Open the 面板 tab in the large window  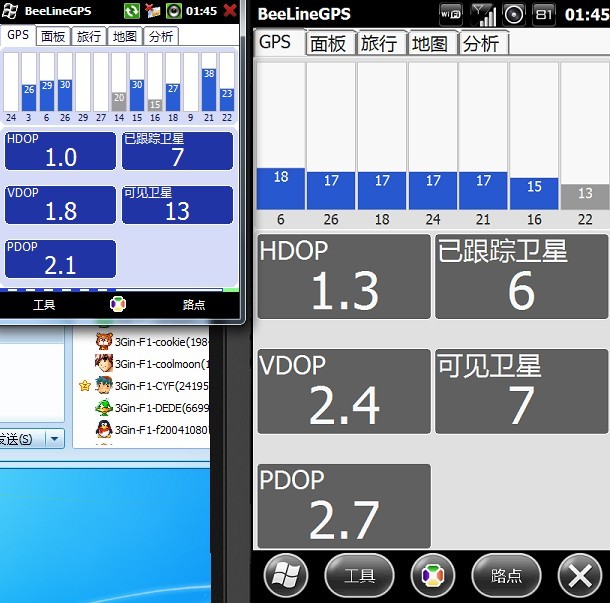[x=331, y=43]
